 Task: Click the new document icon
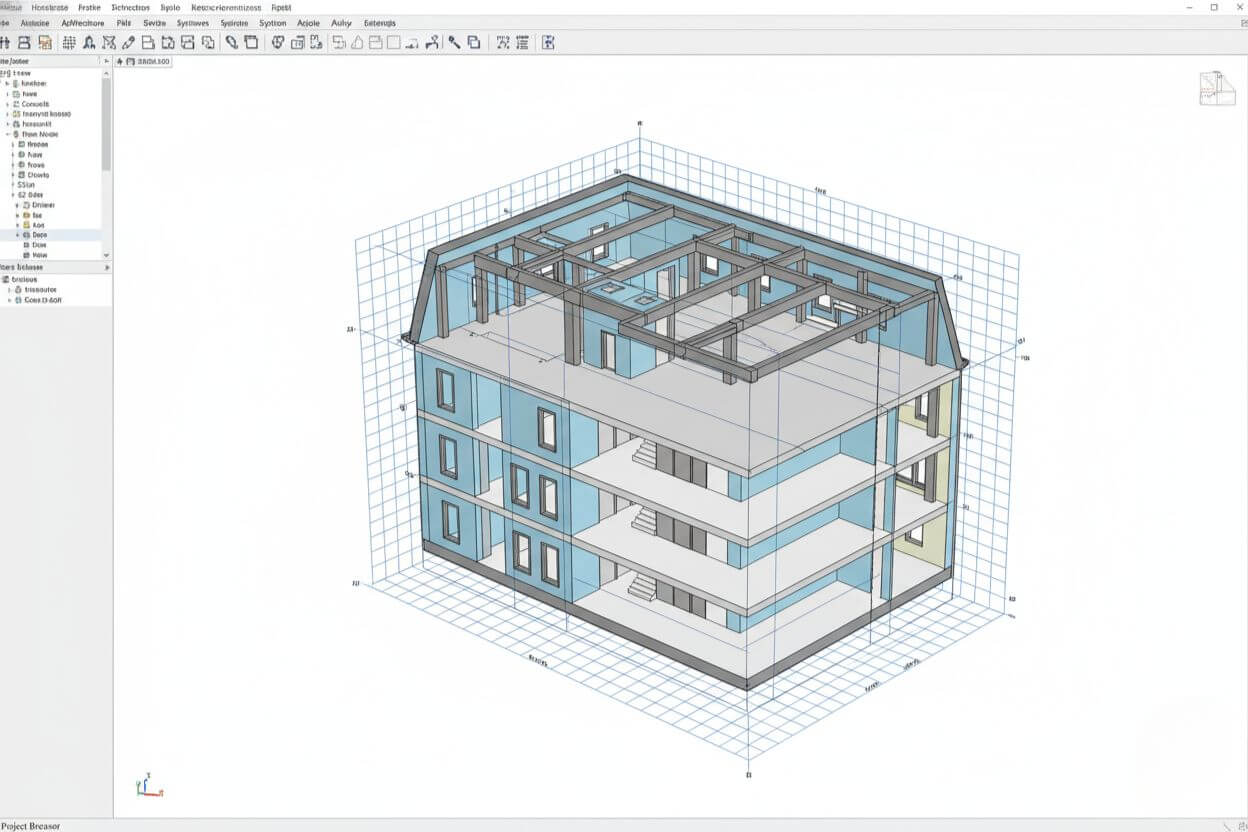[x=148, y=42]
